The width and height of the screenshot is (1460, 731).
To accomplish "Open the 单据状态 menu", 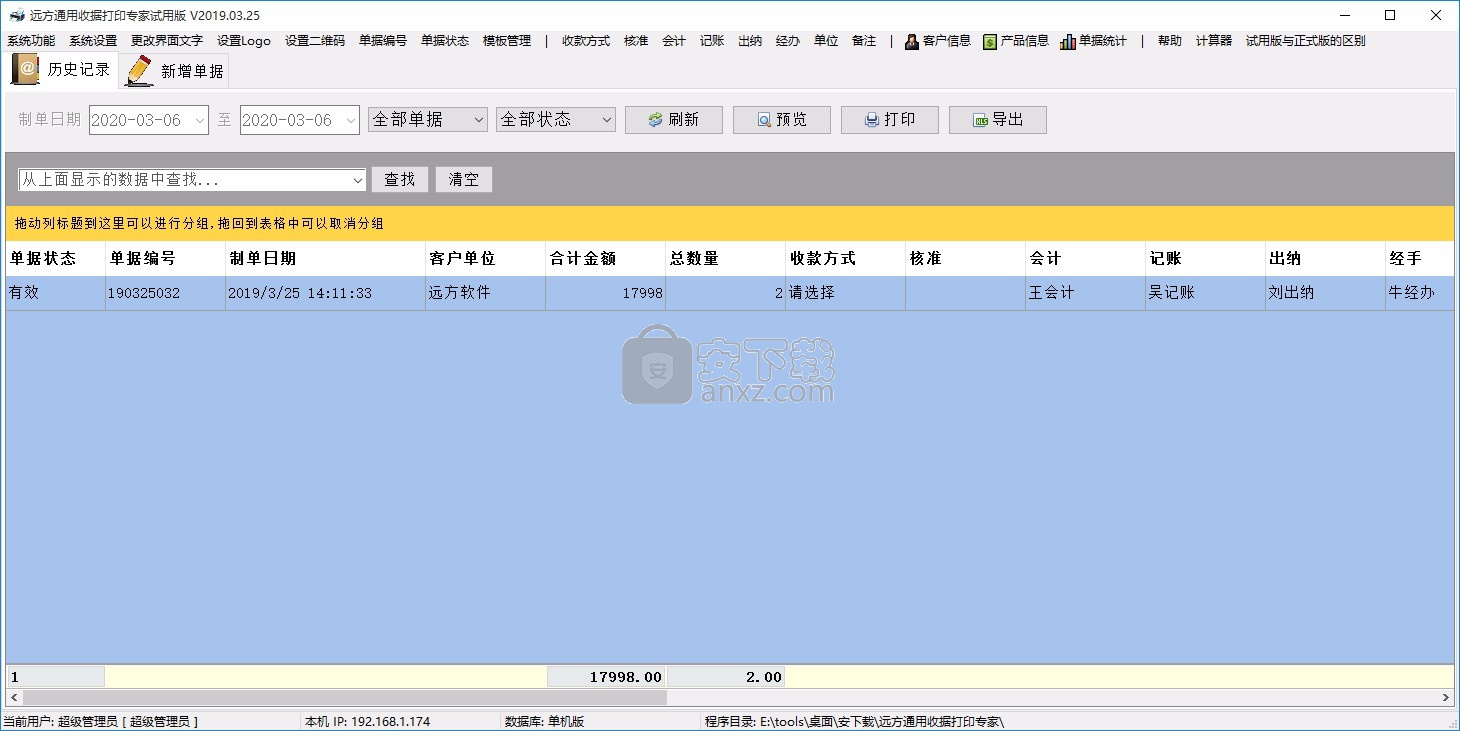I will click(x=445, y=41).
